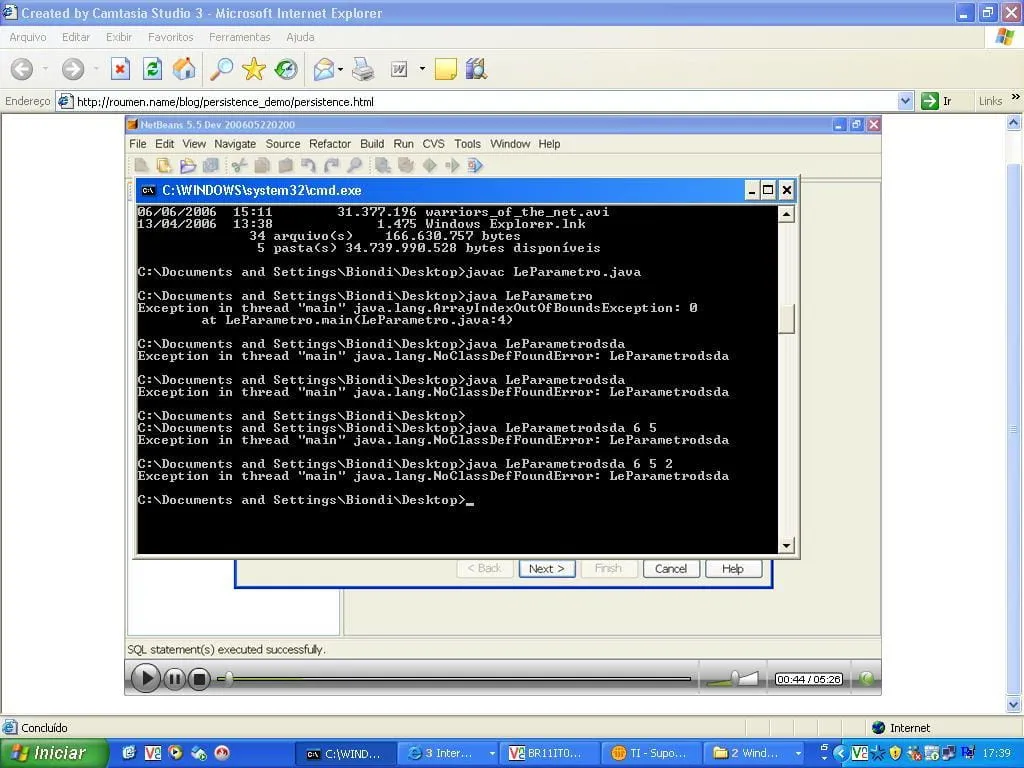Open Forward button history dropdown arrow
This screenshot has height=768, width=1024.
point(96,69)
